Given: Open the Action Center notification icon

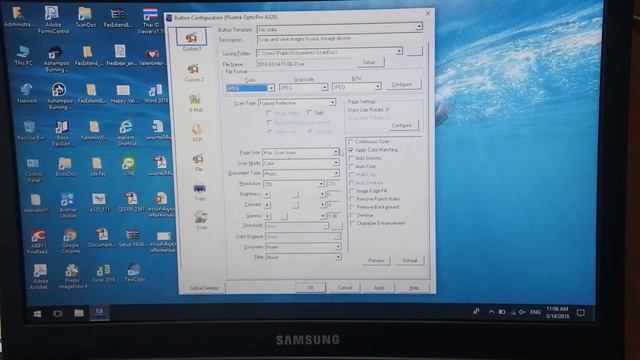Looking at the screenshot, I should click(580, 313).
